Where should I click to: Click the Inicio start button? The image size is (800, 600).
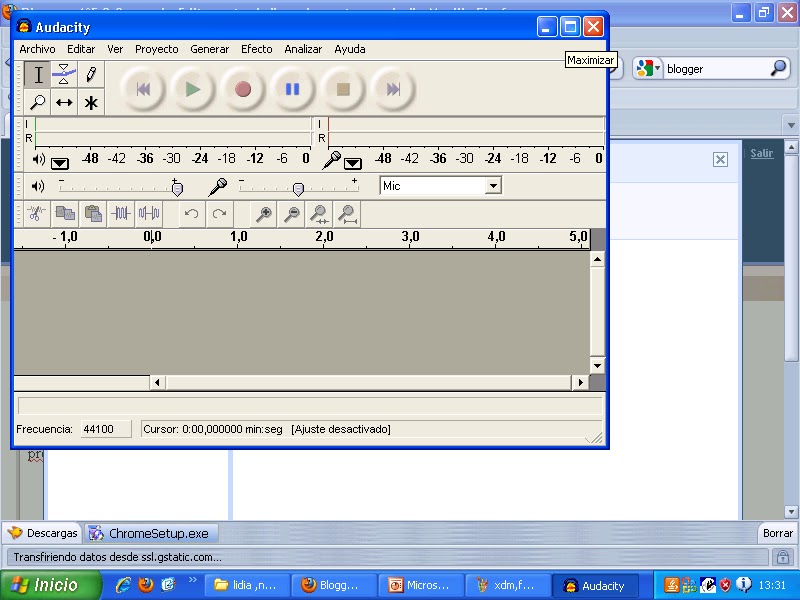coord(51,585)
